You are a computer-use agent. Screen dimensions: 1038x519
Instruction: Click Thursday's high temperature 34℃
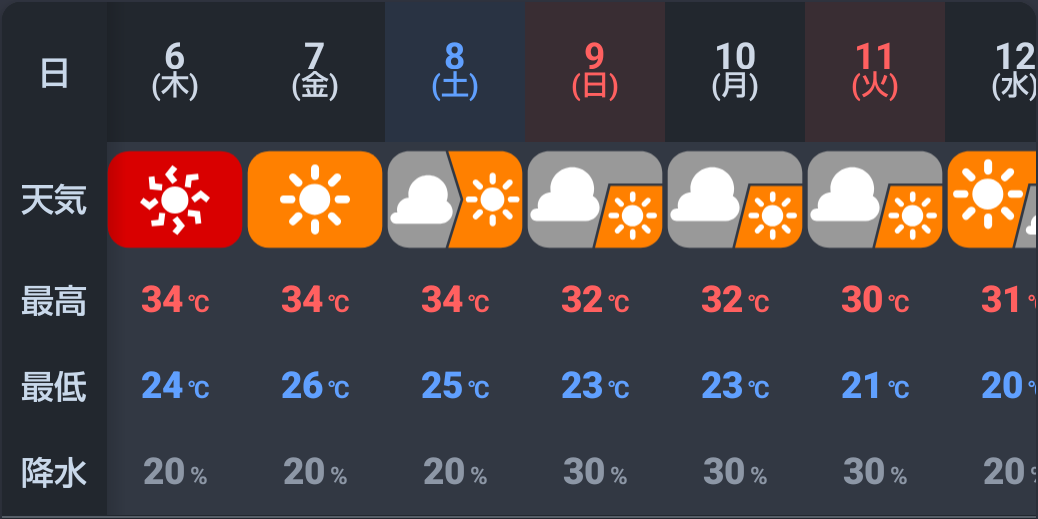tap(175, 301)
